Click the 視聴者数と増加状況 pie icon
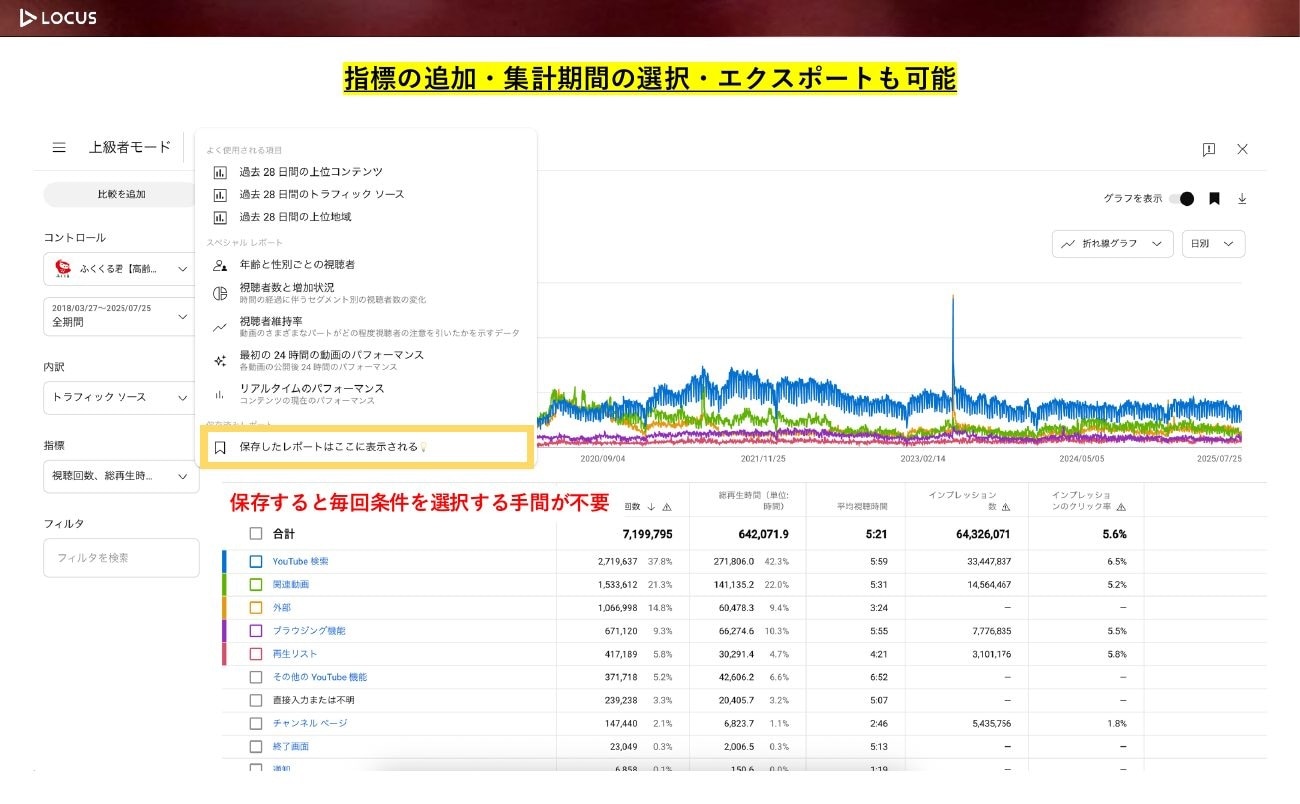Screen dimensions: 1300x804 [x=220, y=293]
